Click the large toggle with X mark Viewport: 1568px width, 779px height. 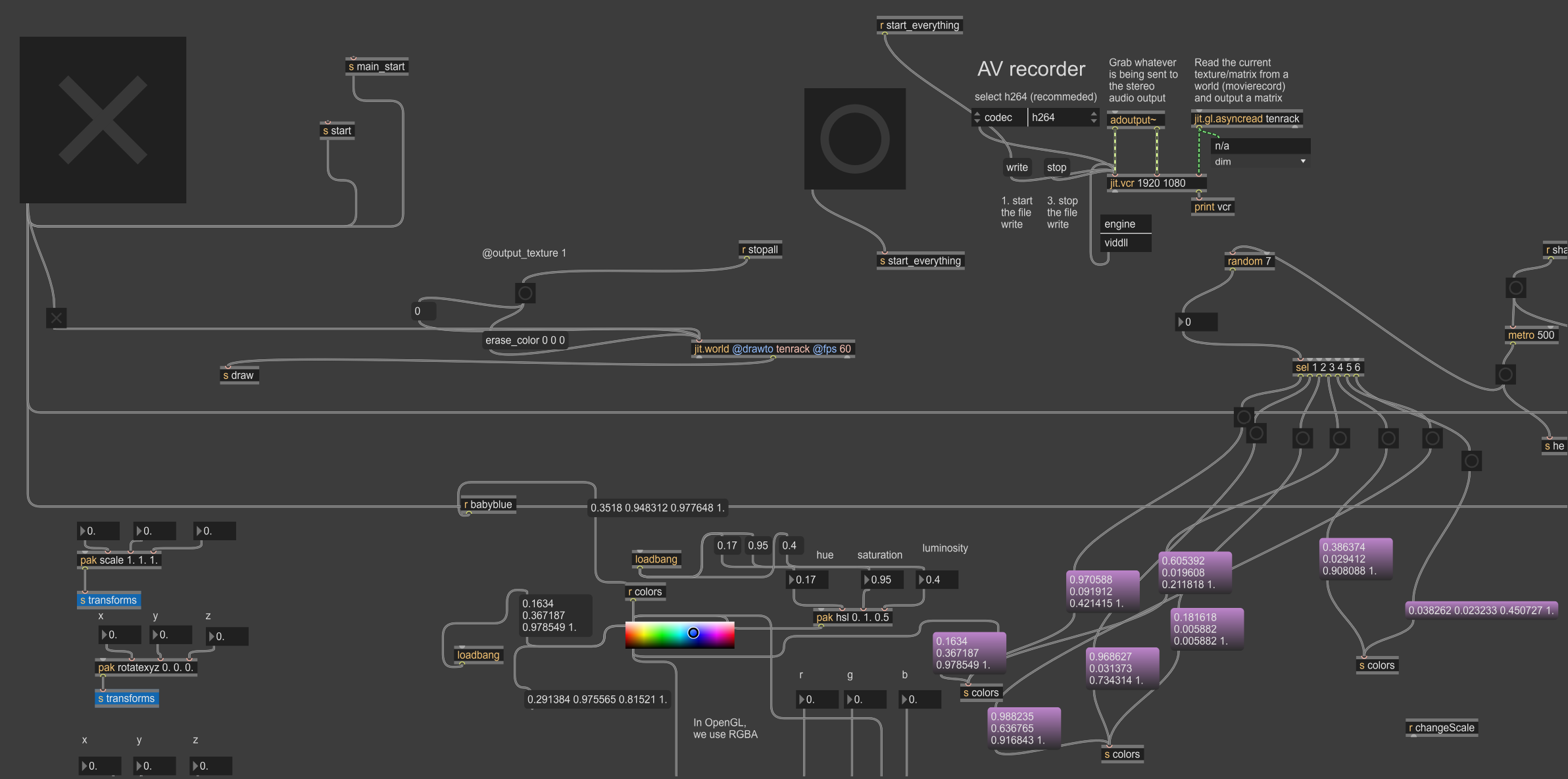(103, 120)
